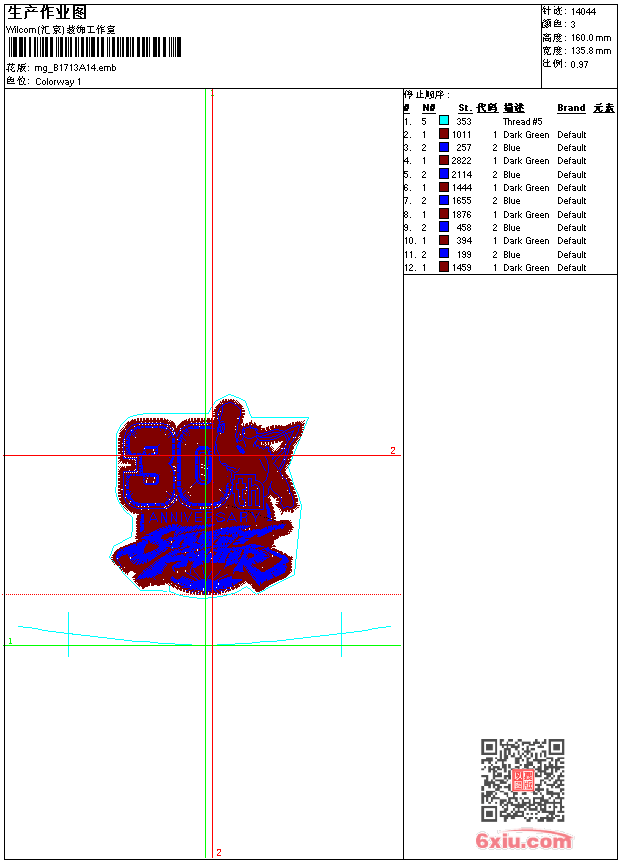620x860 pixels.
Task: Click the 'Default' brand in row 6
Action: tap(572, 188)
